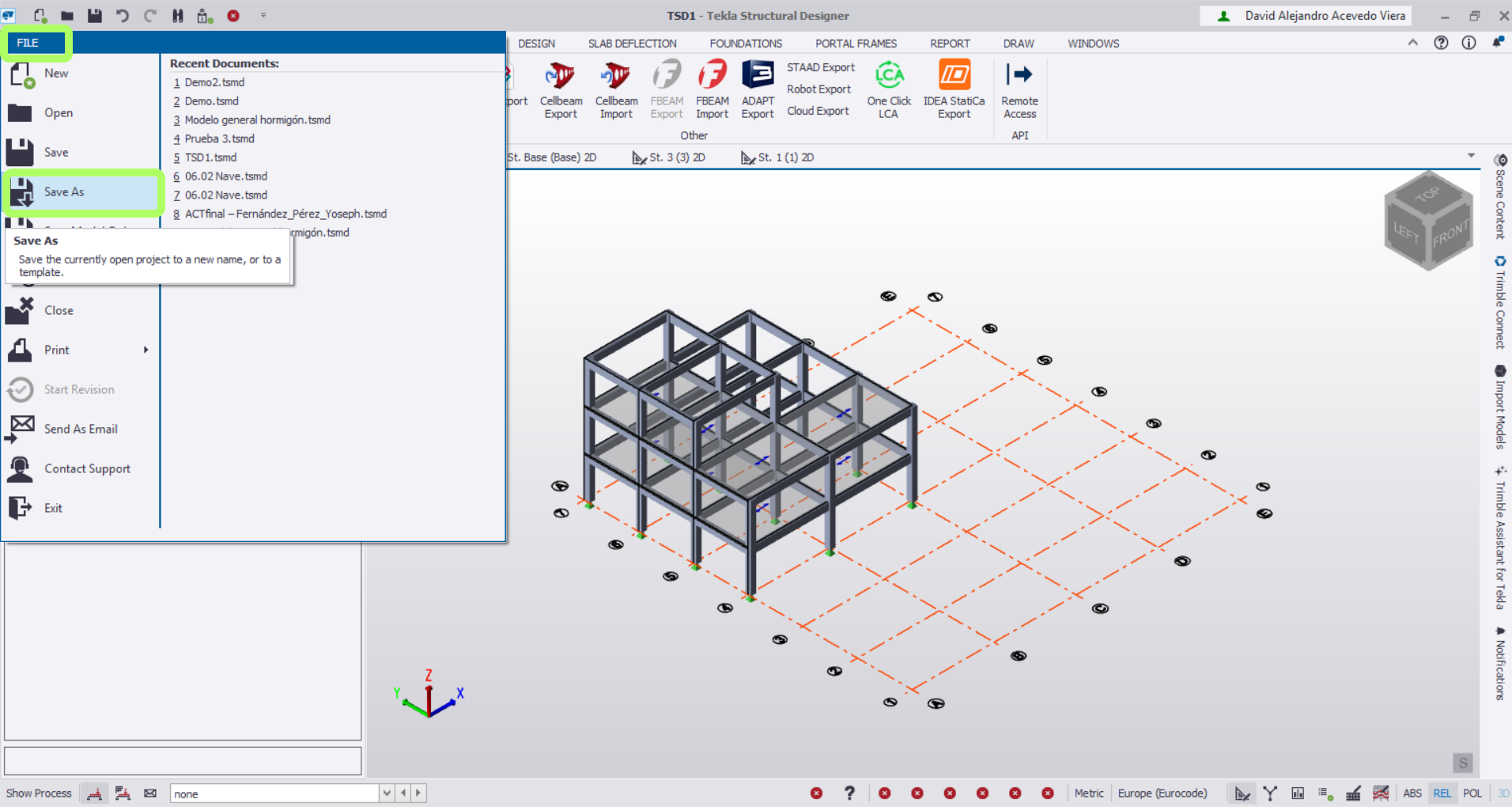Click the ADAPT Export icon
Screen dimensions: 1512x807
point(758,90)
